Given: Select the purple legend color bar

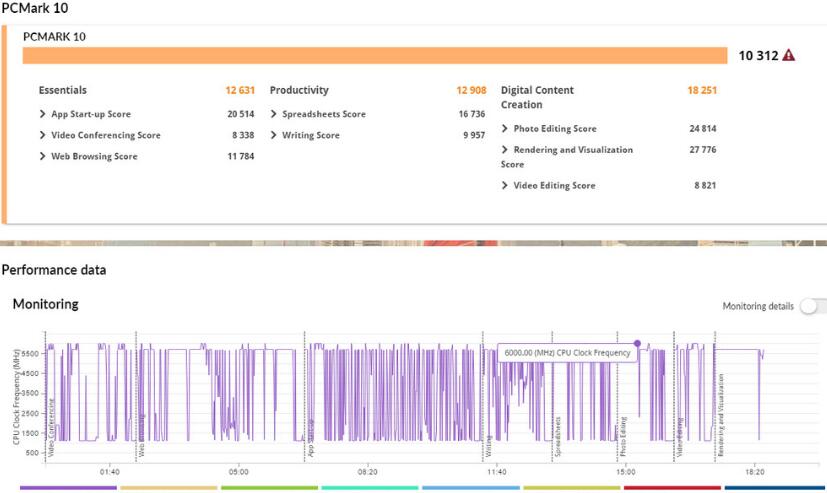Looking at the screenshot, I should [x=68, y=488].
